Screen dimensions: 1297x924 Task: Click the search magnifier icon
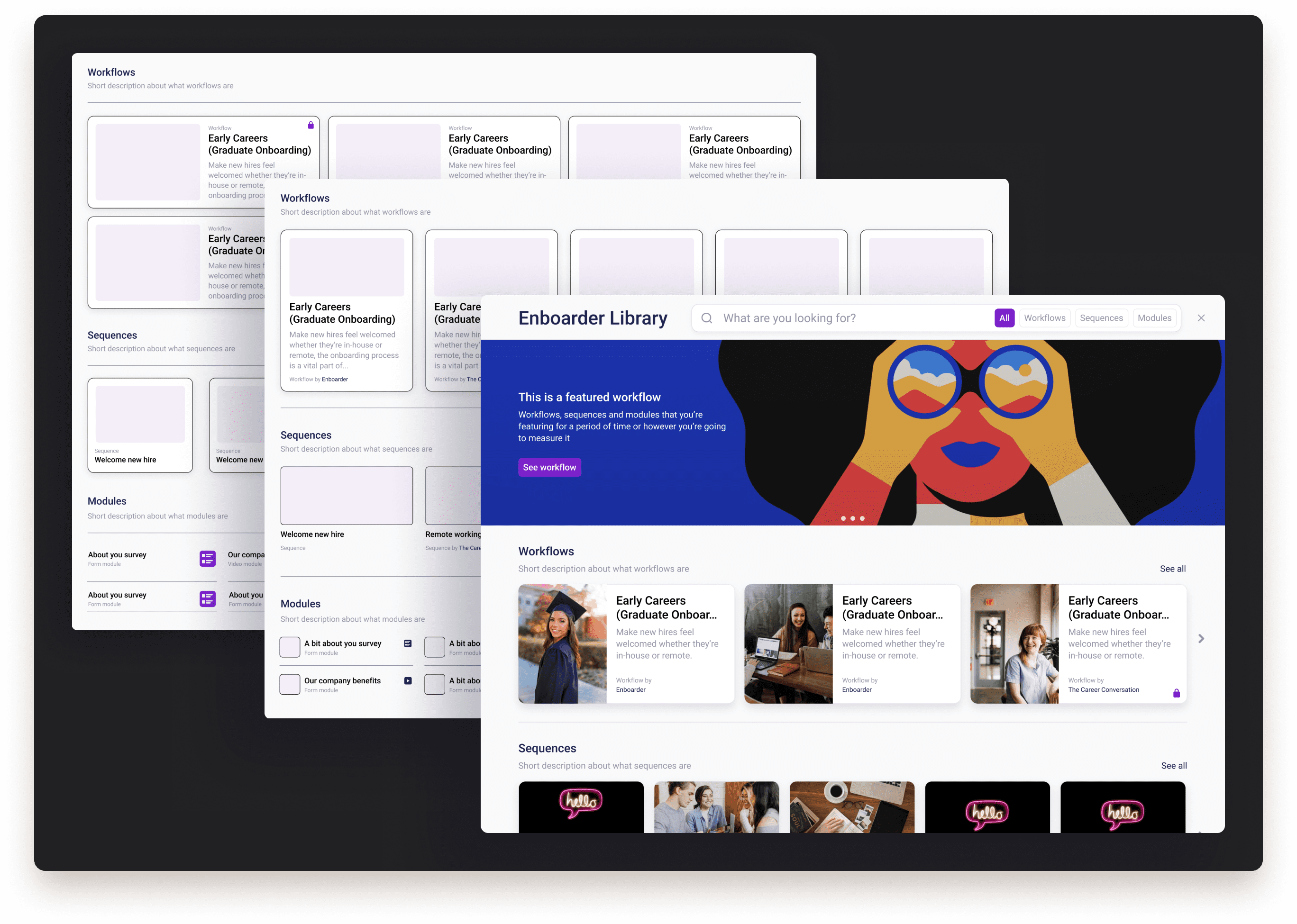[706, 318]
